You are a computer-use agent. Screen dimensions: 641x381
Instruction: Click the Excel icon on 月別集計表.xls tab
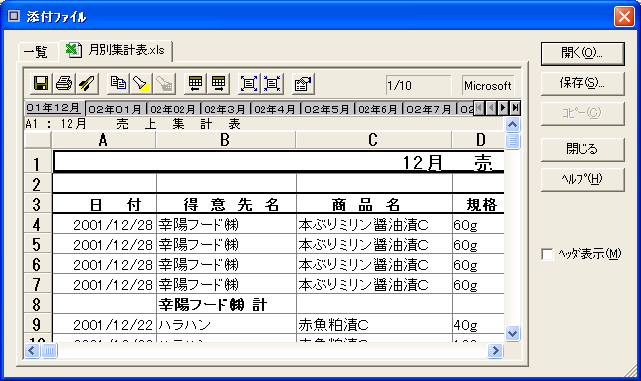pyautogui.click(x=74, y=50)
